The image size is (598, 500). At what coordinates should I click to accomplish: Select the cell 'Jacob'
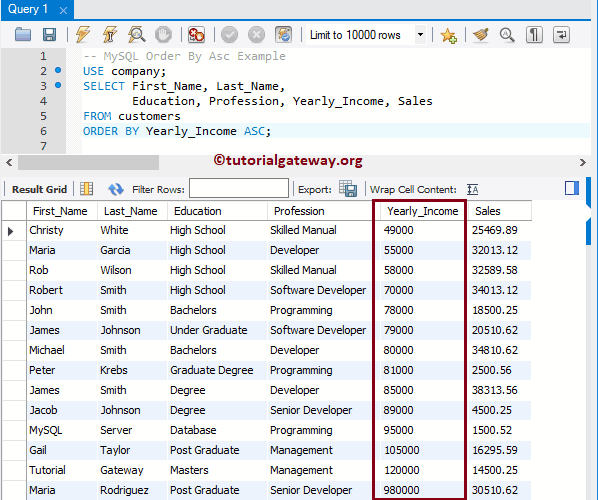(62, 410)
